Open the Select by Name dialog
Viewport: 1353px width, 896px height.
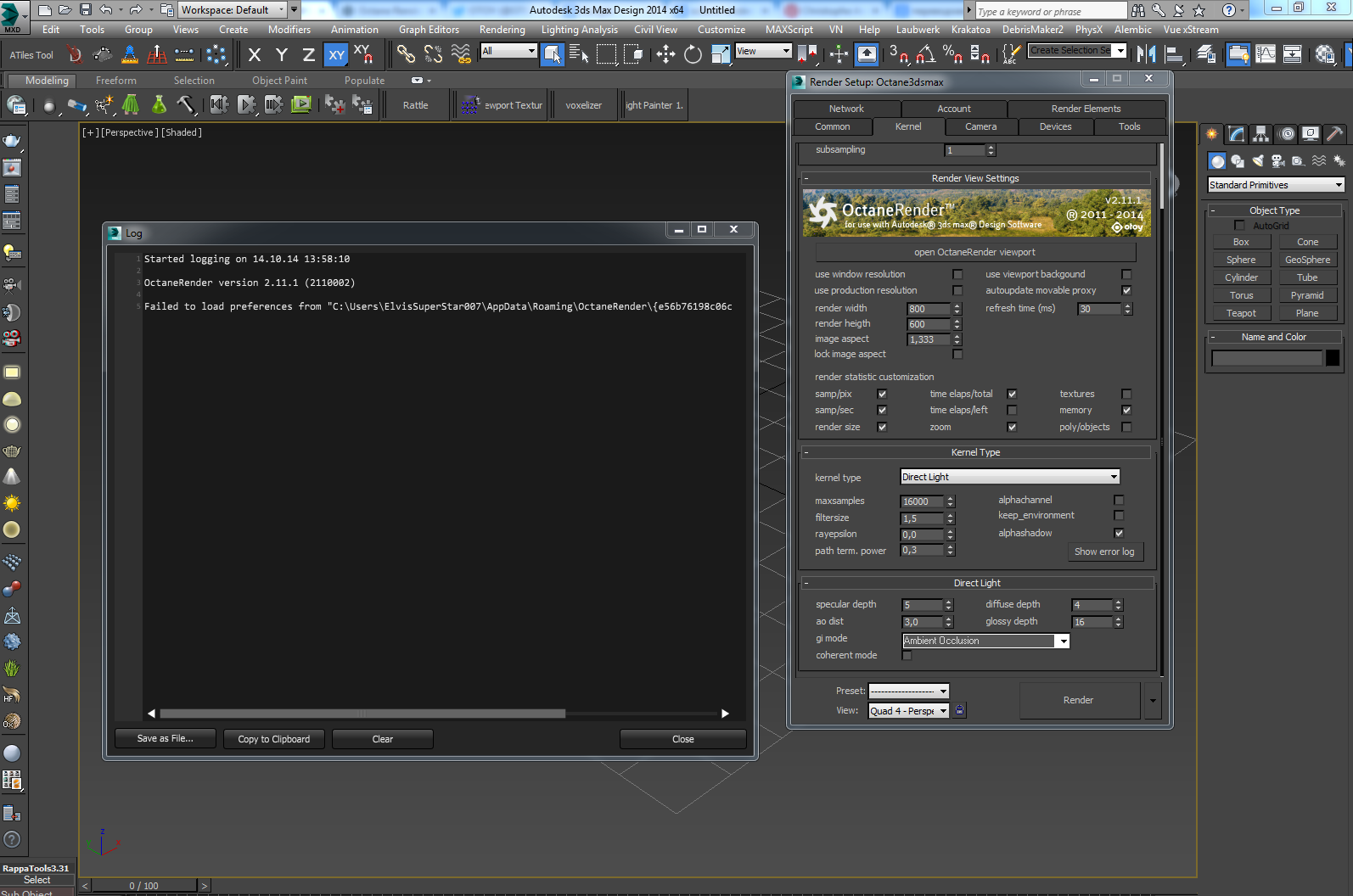click(580, 55)
